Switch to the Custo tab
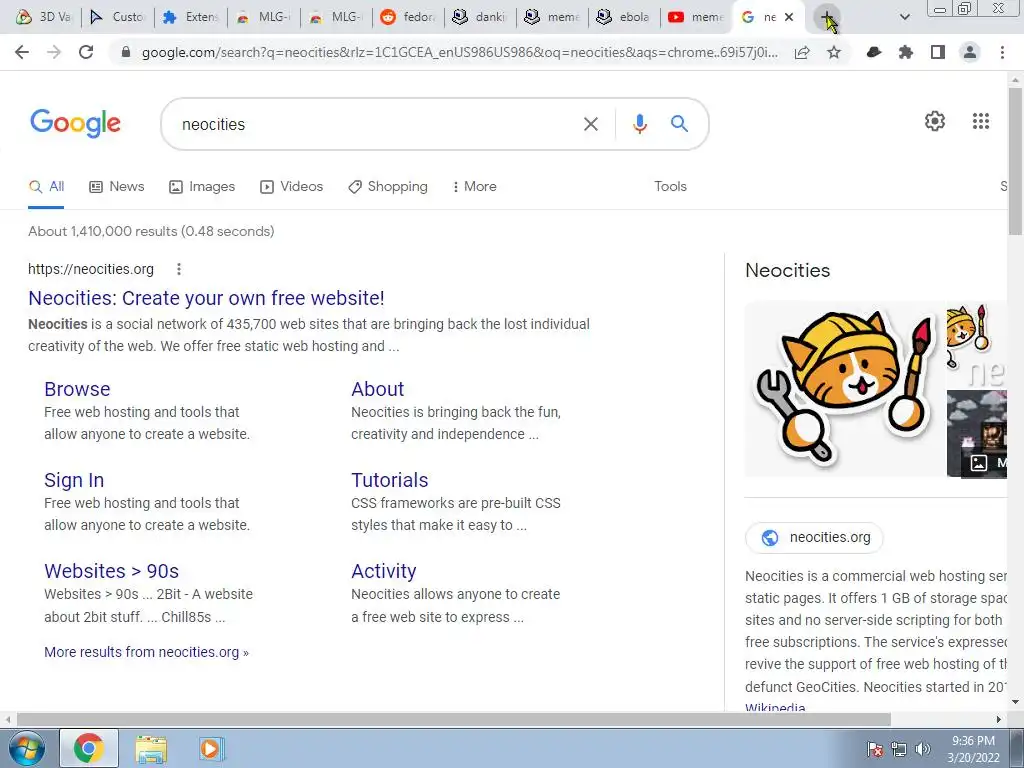 coord(118,17)
